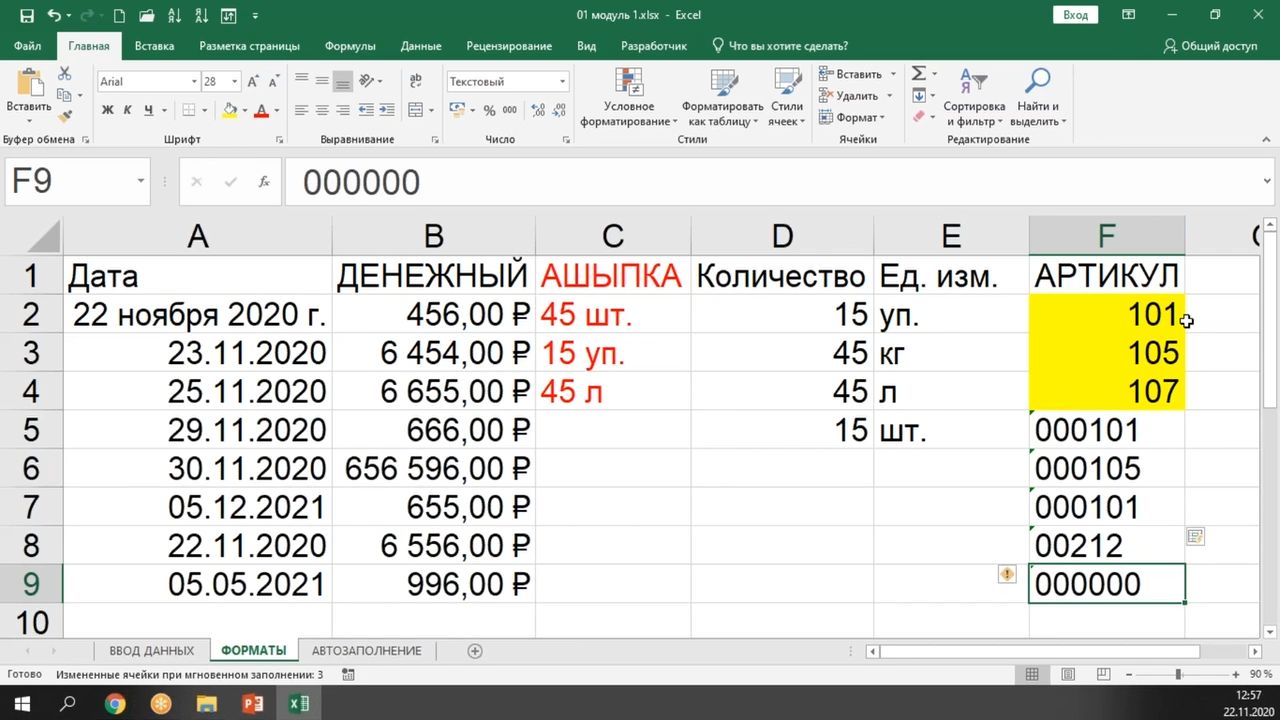Click the decrease indent icon

pyautogui.click(x=366, y=110)
